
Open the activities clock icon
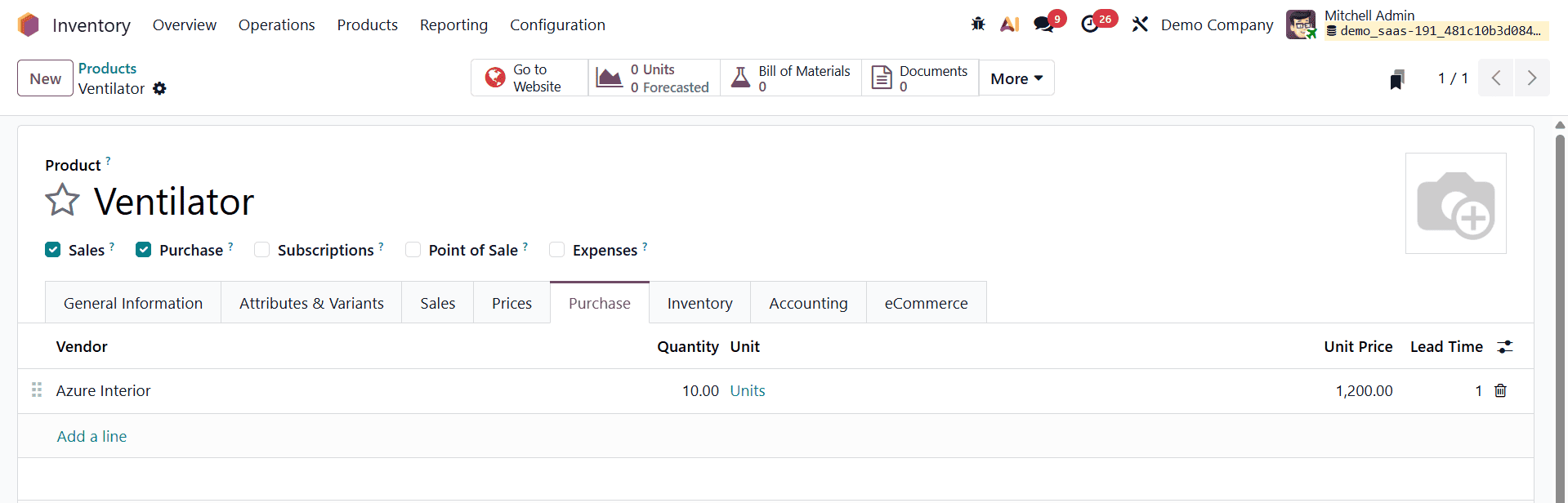tap(1090, 24)
